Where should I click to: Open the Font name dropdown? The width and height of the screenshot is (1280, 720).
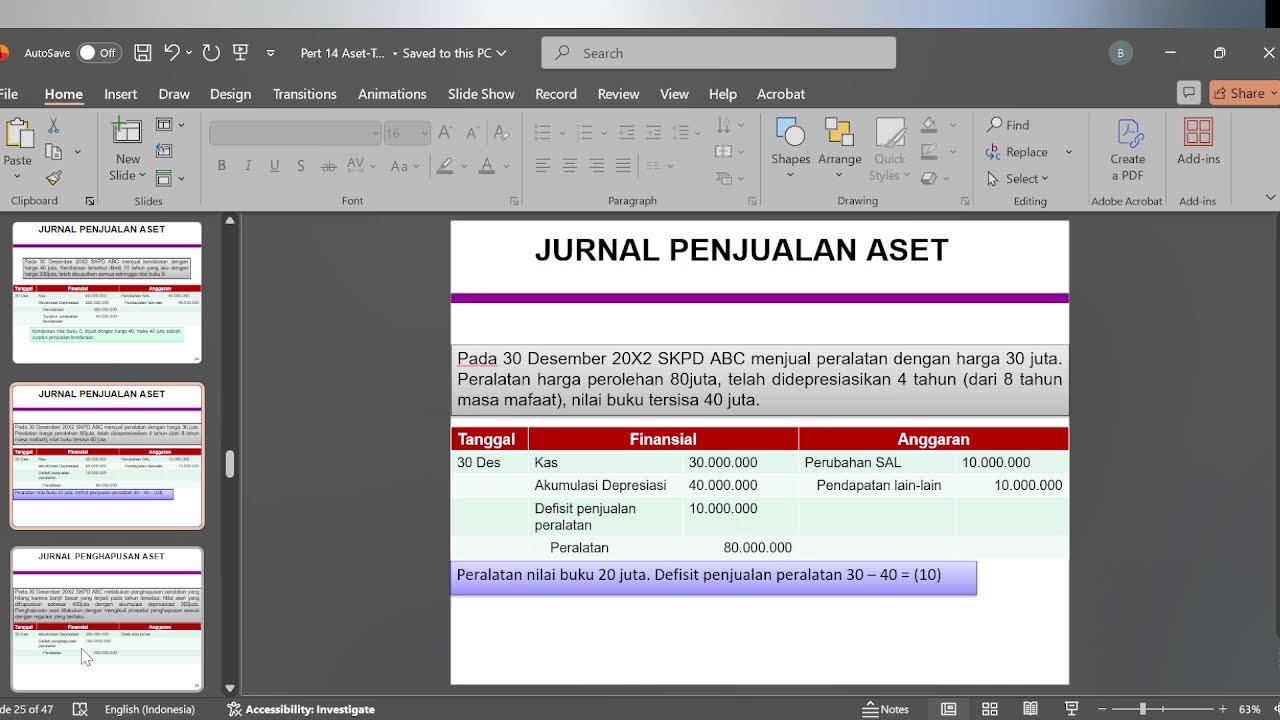pos(376,133)
